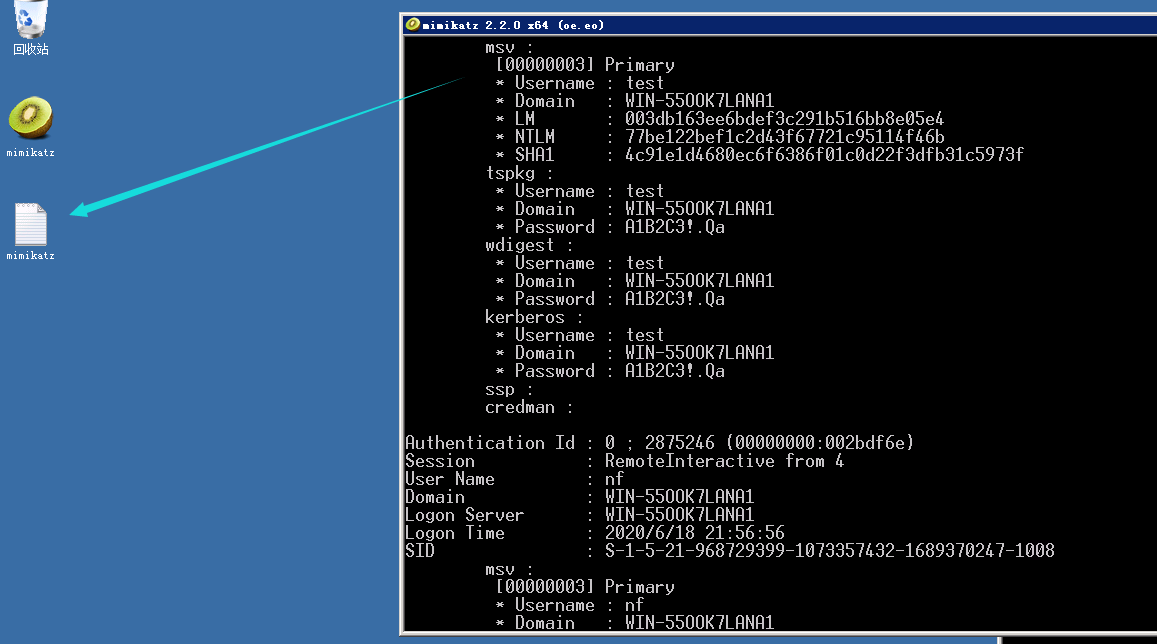Click the Authentication Id value 2875246
The width and height of the screenshot is (1157, 644).
pos(679,443)
